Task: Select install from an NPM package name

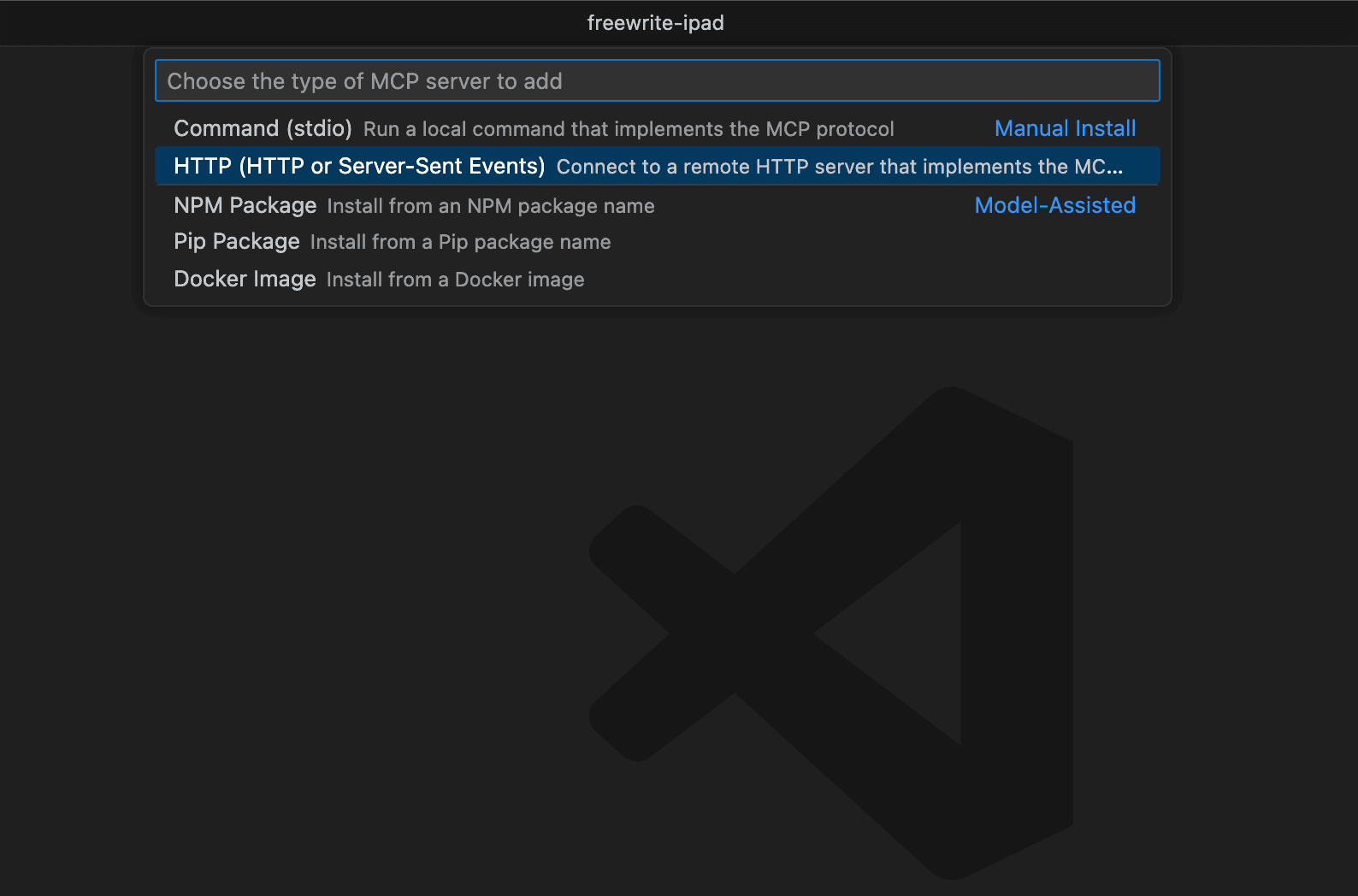Action: coord(490,206)
